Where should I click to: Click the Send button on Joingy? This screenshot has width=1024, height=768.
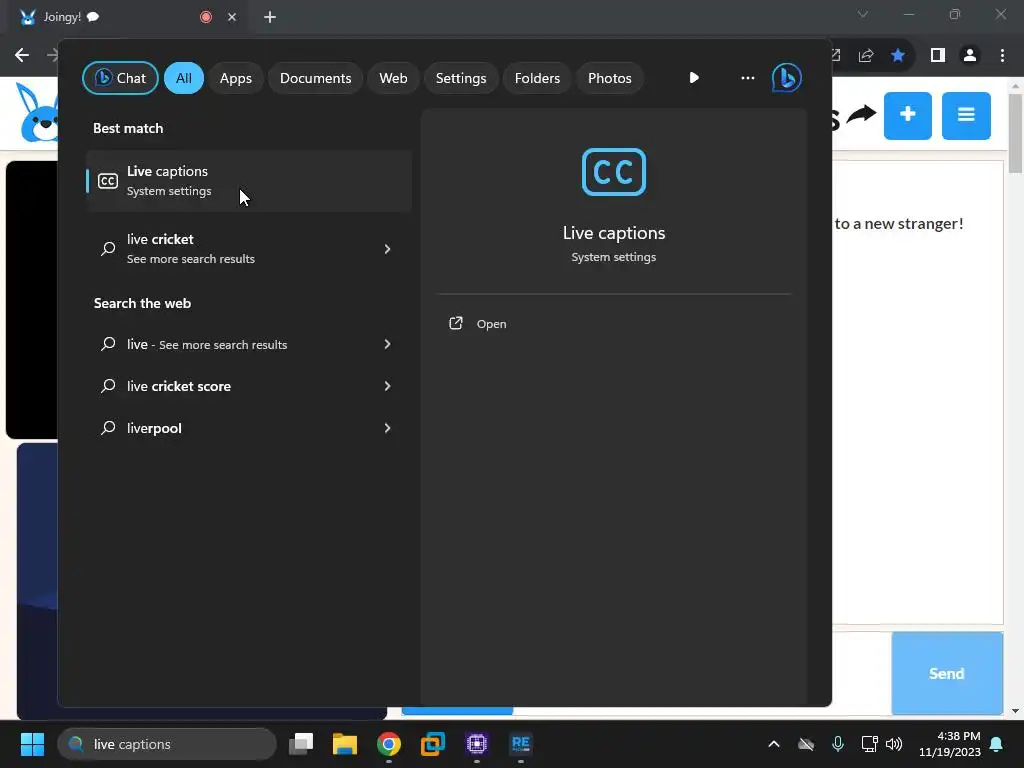(947, 673)
